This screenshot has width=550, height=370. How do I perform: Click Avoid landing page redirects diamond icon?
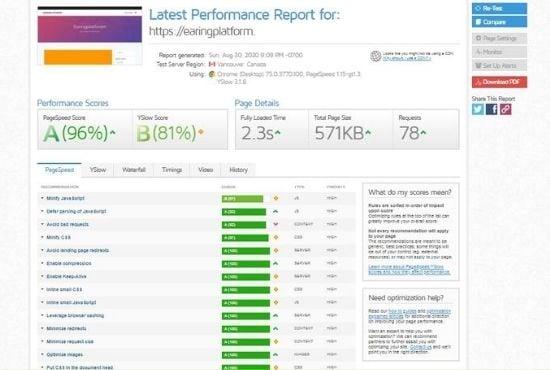coord(276,250)
